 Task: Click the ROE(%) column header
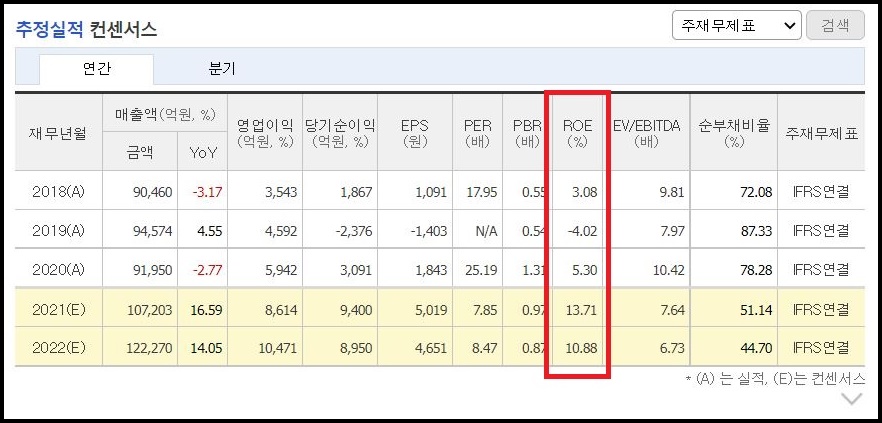[x=578, y=134]
